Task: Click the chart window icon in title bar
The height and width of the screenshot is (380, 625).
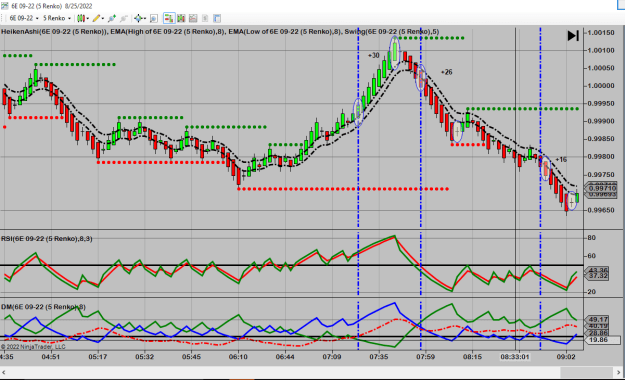Action: (4, 6)
